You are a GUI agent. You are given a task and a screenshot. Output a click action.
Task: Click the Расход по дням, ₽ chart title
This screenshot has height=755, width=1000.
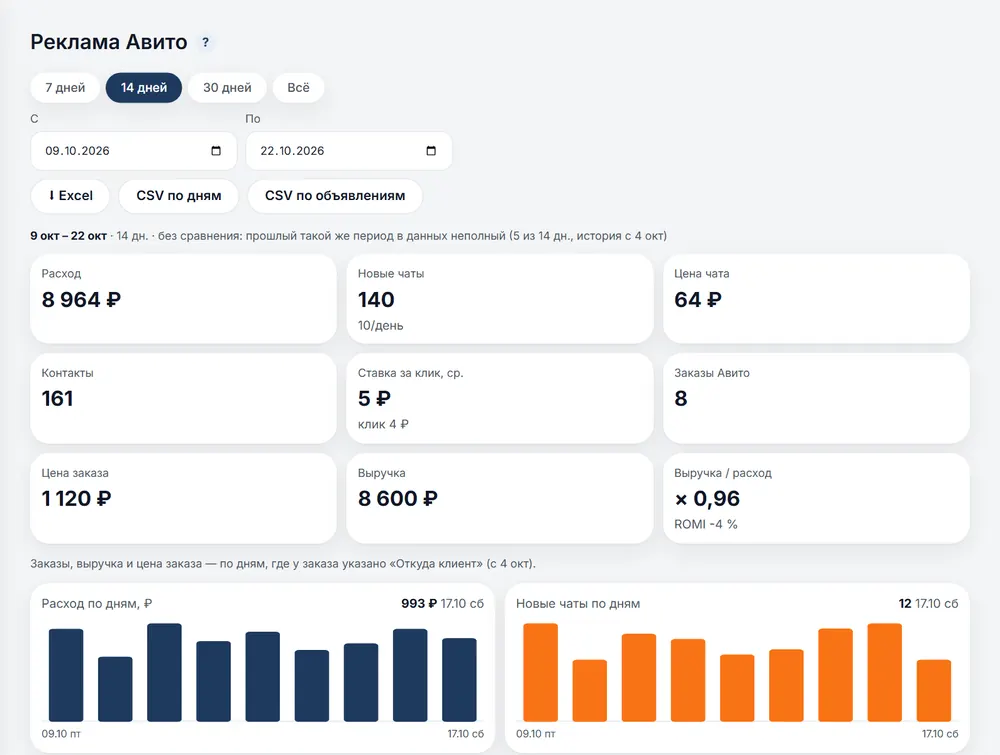[x=97, y=603]
